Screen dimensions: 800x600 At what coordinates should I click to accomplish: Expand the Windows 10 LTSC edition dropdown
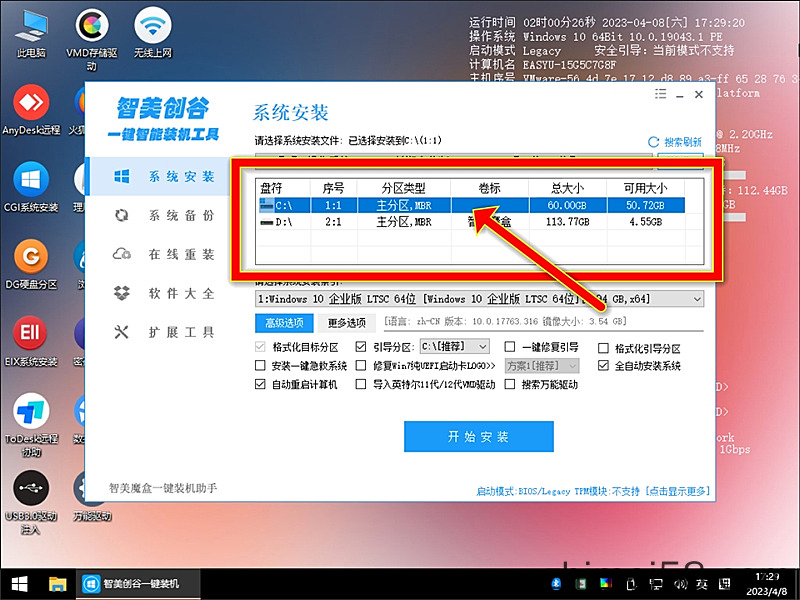click(x=696, y=299)
